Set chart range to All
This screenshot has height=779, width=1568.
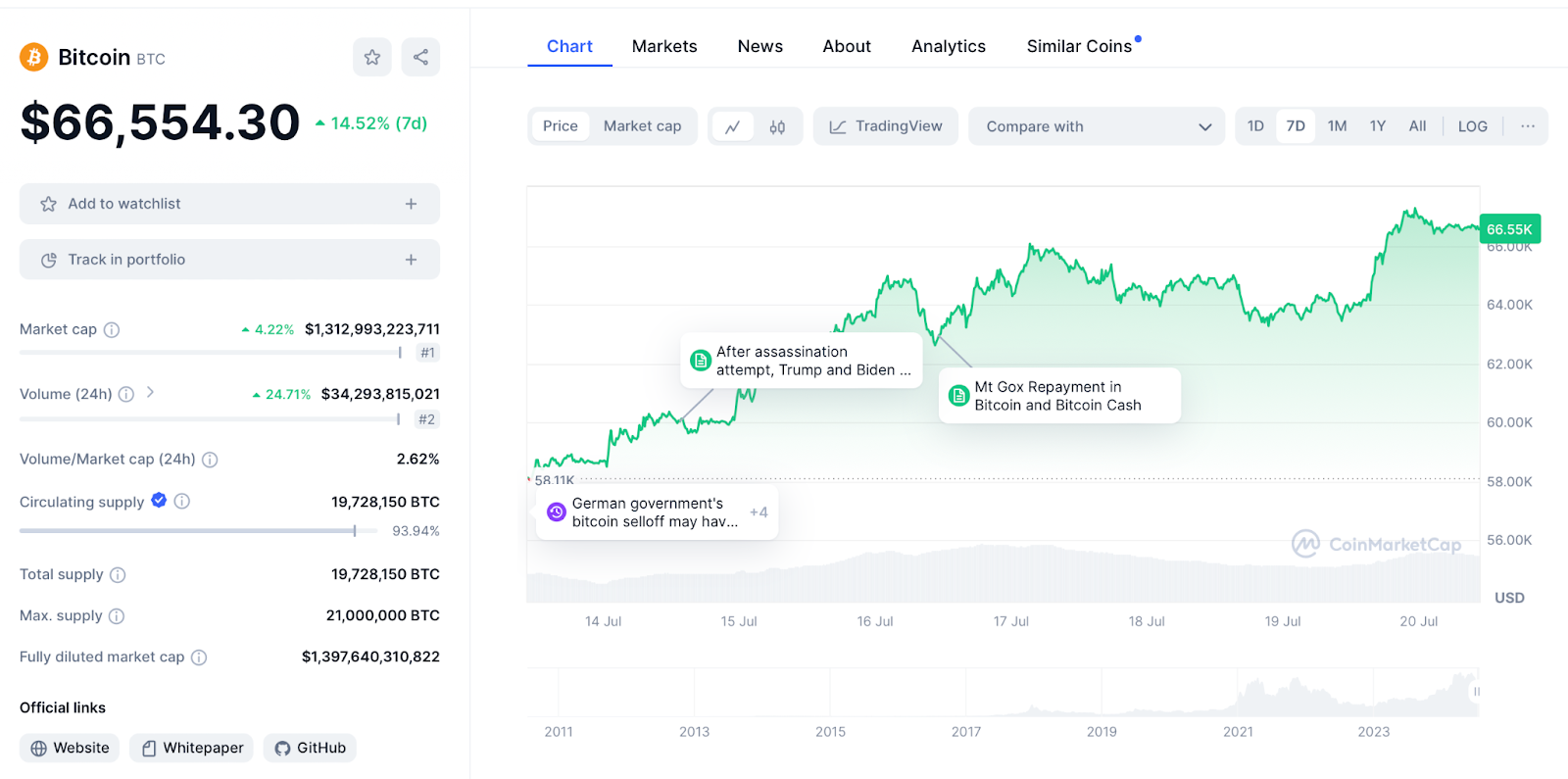coord(1417,126)
